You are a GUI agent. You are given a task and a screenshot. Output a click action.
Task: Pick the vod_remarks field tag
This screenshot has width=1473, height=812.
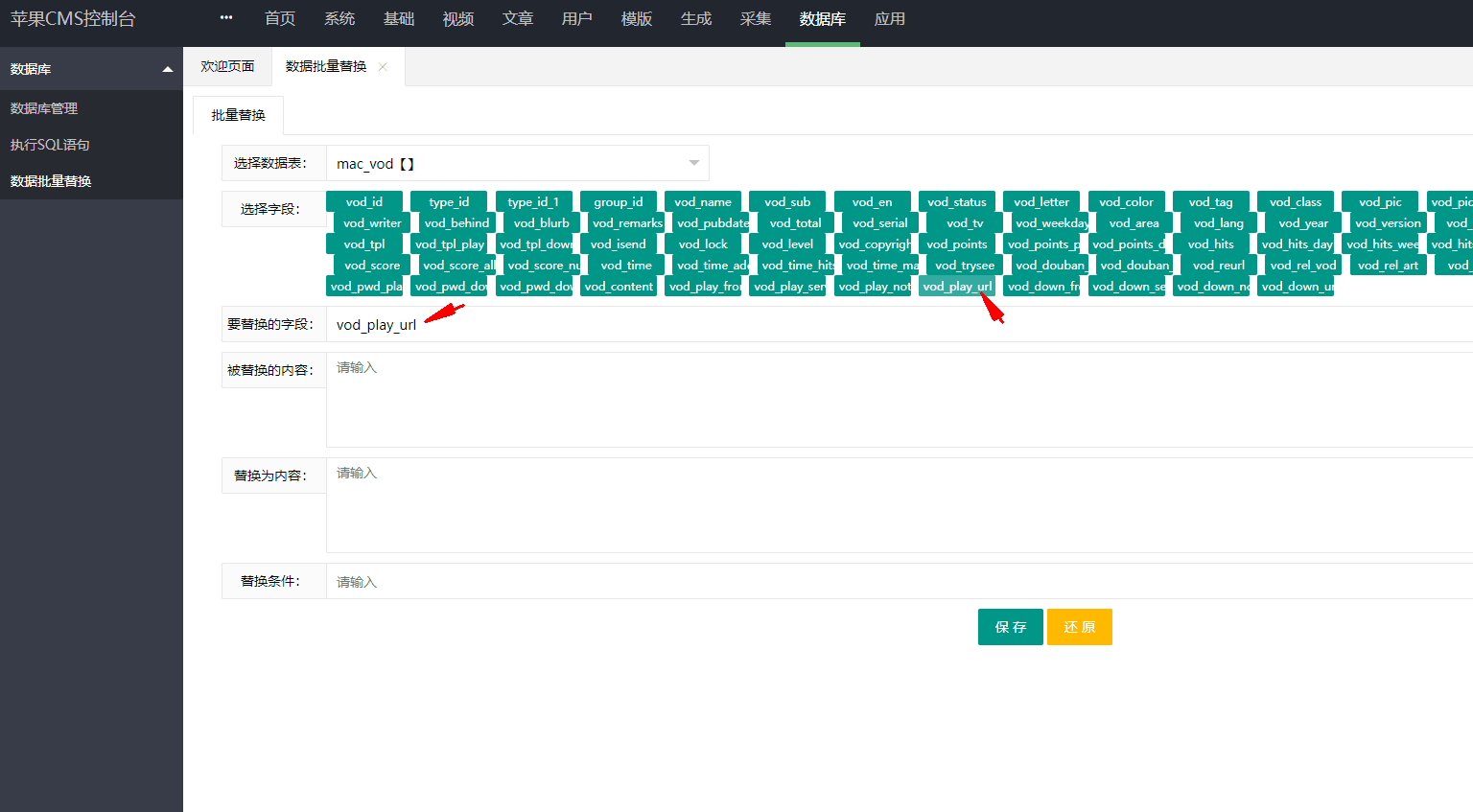pos(627,223)
